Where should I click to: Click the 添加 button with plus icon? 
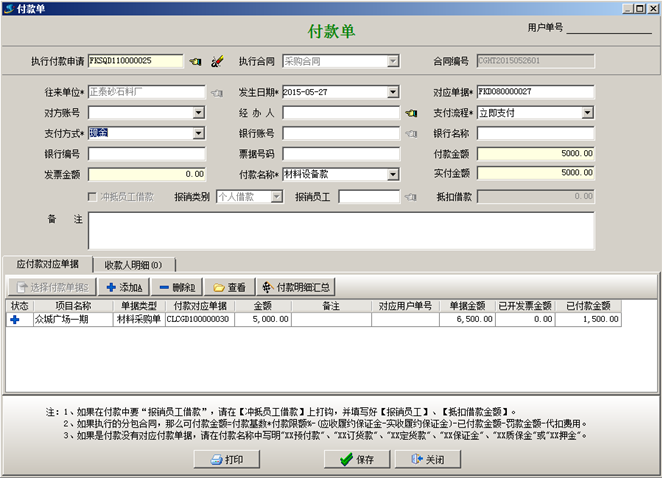tap(124, 287)
